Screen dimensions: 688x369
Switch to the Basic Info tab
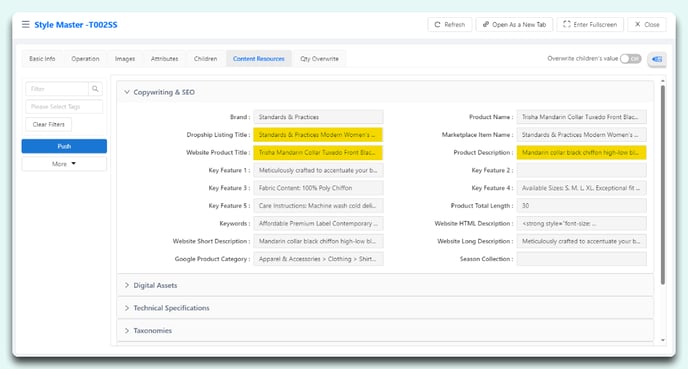click(42, 59)
